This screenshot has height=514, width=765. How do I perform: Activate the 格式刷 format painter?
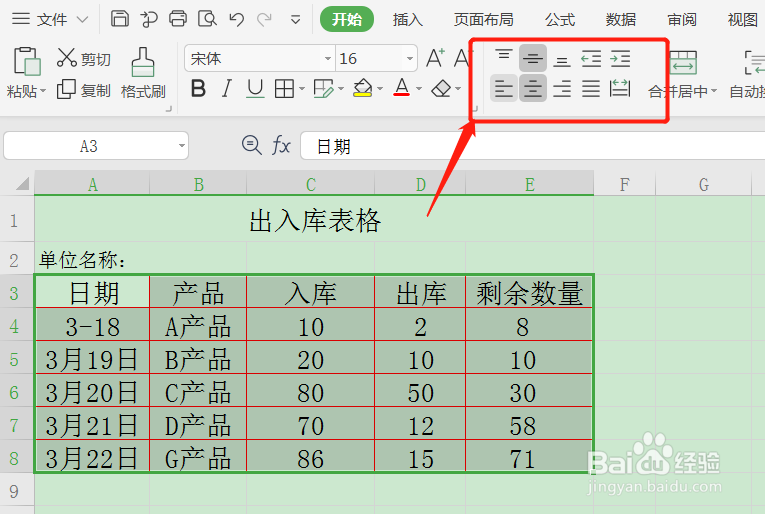point(143,73)
